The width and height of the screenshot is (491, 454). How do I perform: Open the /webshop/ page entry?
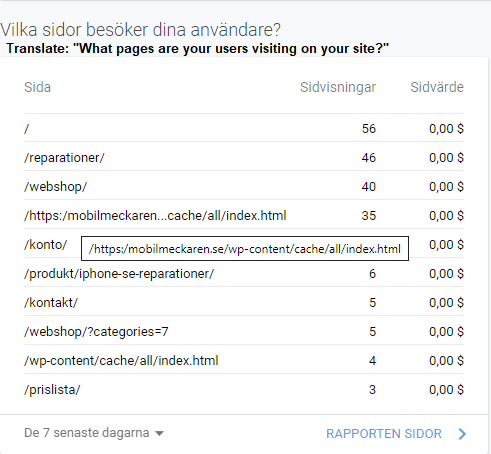(244, 186)
